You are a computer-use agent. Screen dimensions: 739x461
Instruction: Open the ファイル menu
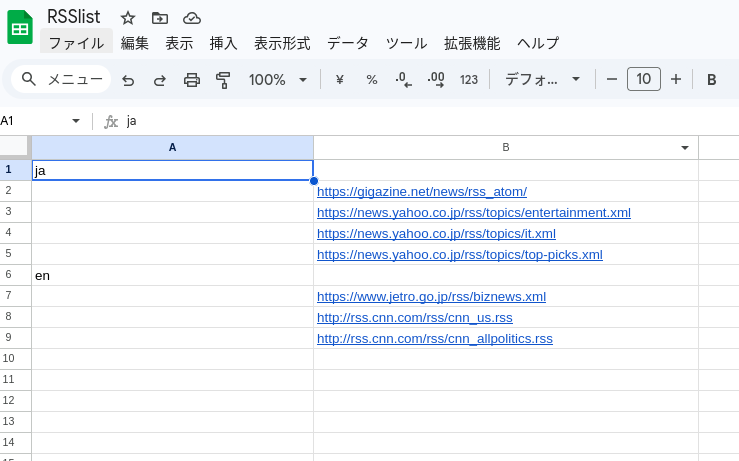click(x=76, y=43)
